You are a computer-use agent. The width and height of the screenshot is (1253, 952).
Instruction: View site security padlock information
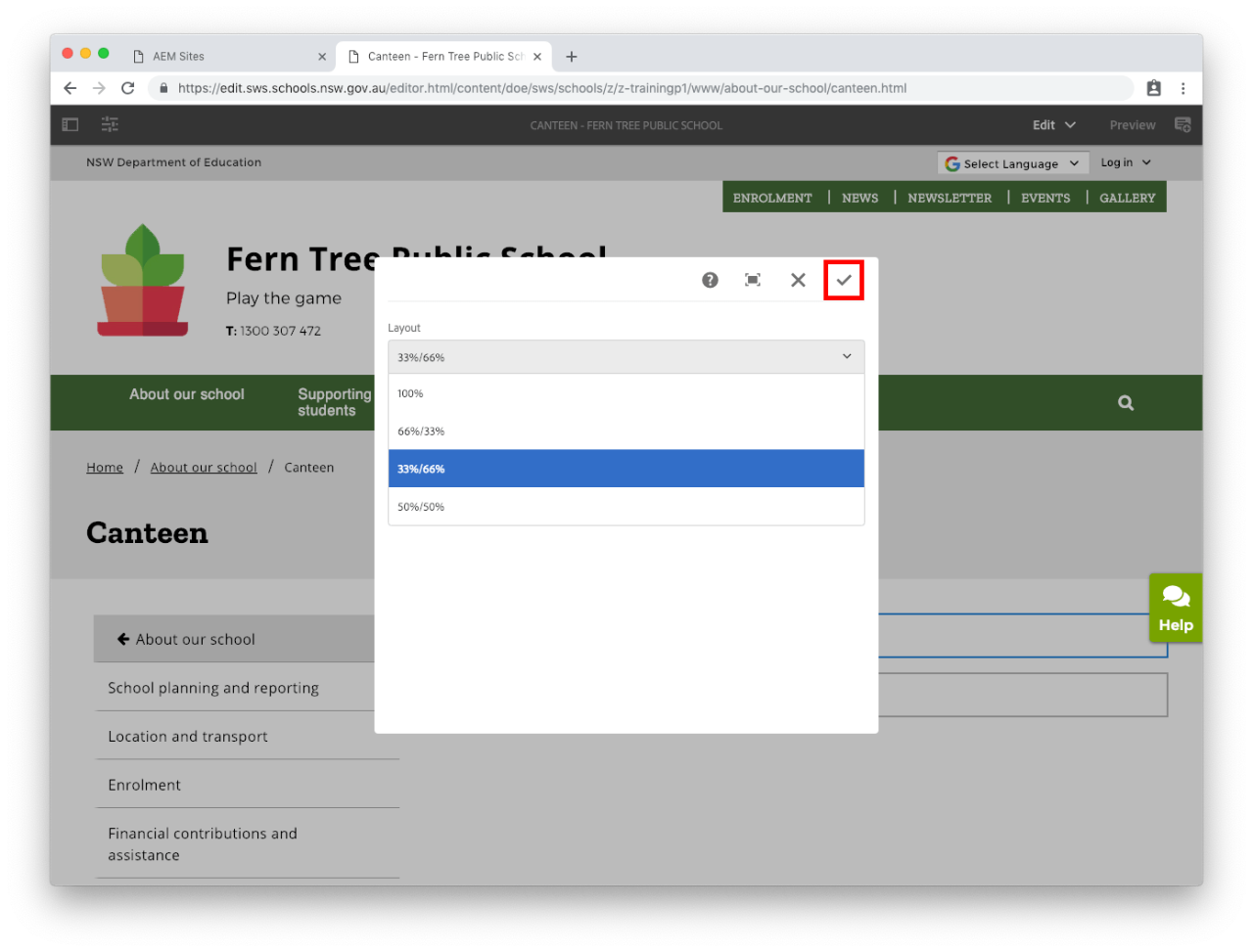pos(163,88)
